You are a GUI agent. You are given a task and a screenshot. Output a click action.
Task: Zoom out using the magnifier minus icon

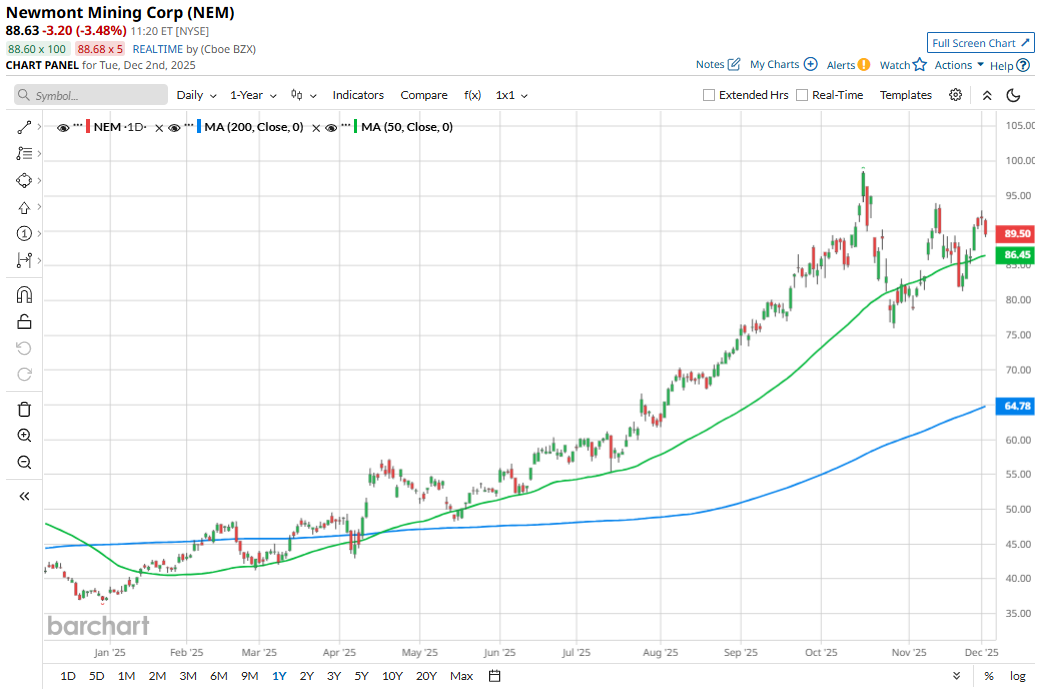tap(24, 462)
